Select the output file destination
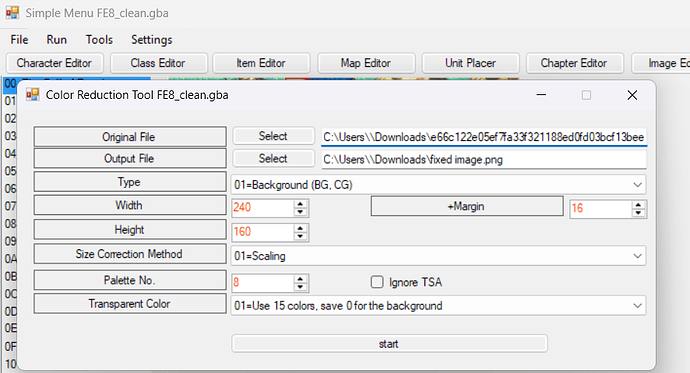Screen dimensions: 690x373 [x=273, y=158]
